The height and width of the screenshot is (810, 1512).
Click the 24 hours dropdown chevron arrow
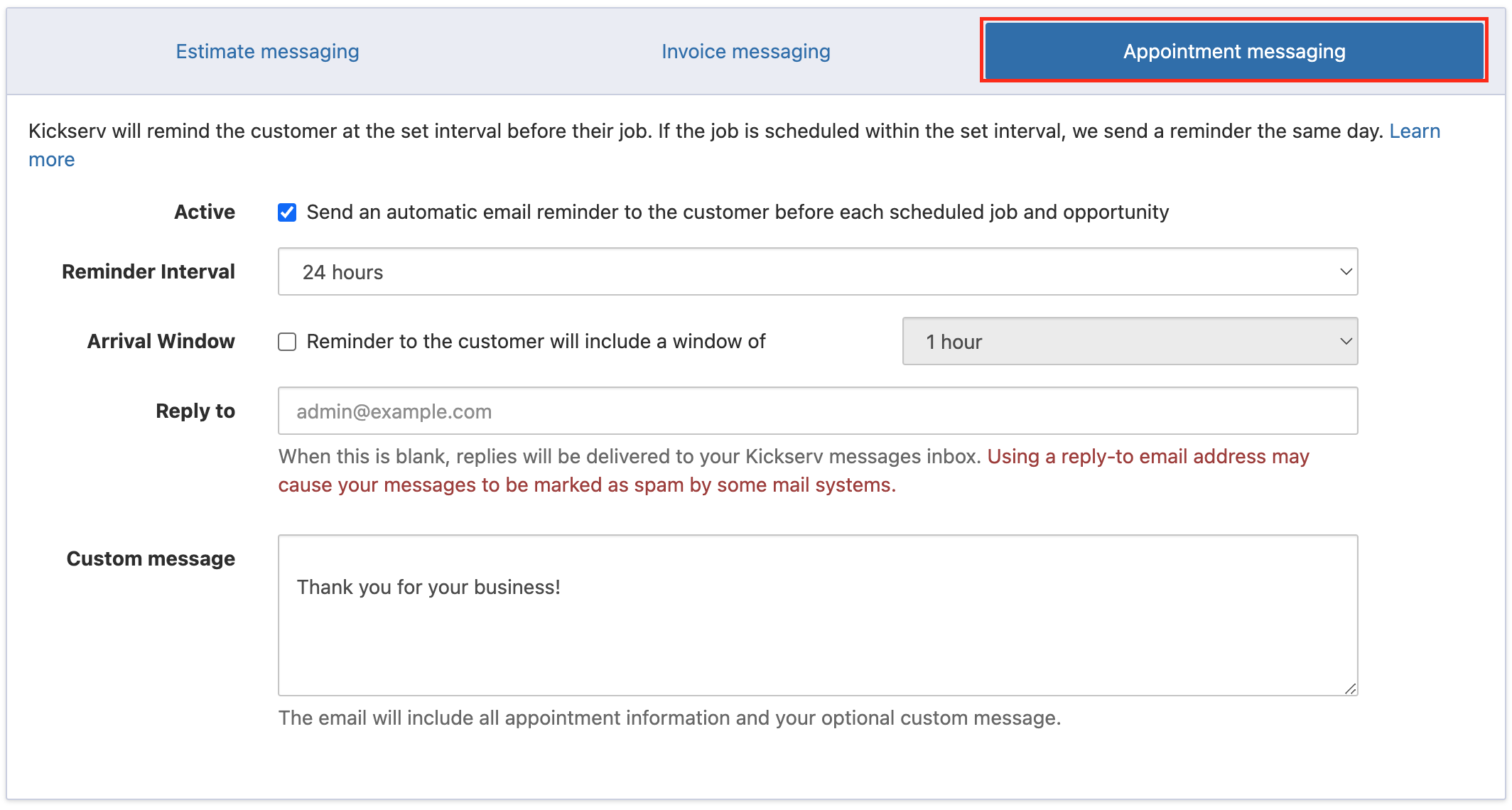point(1345,271)
